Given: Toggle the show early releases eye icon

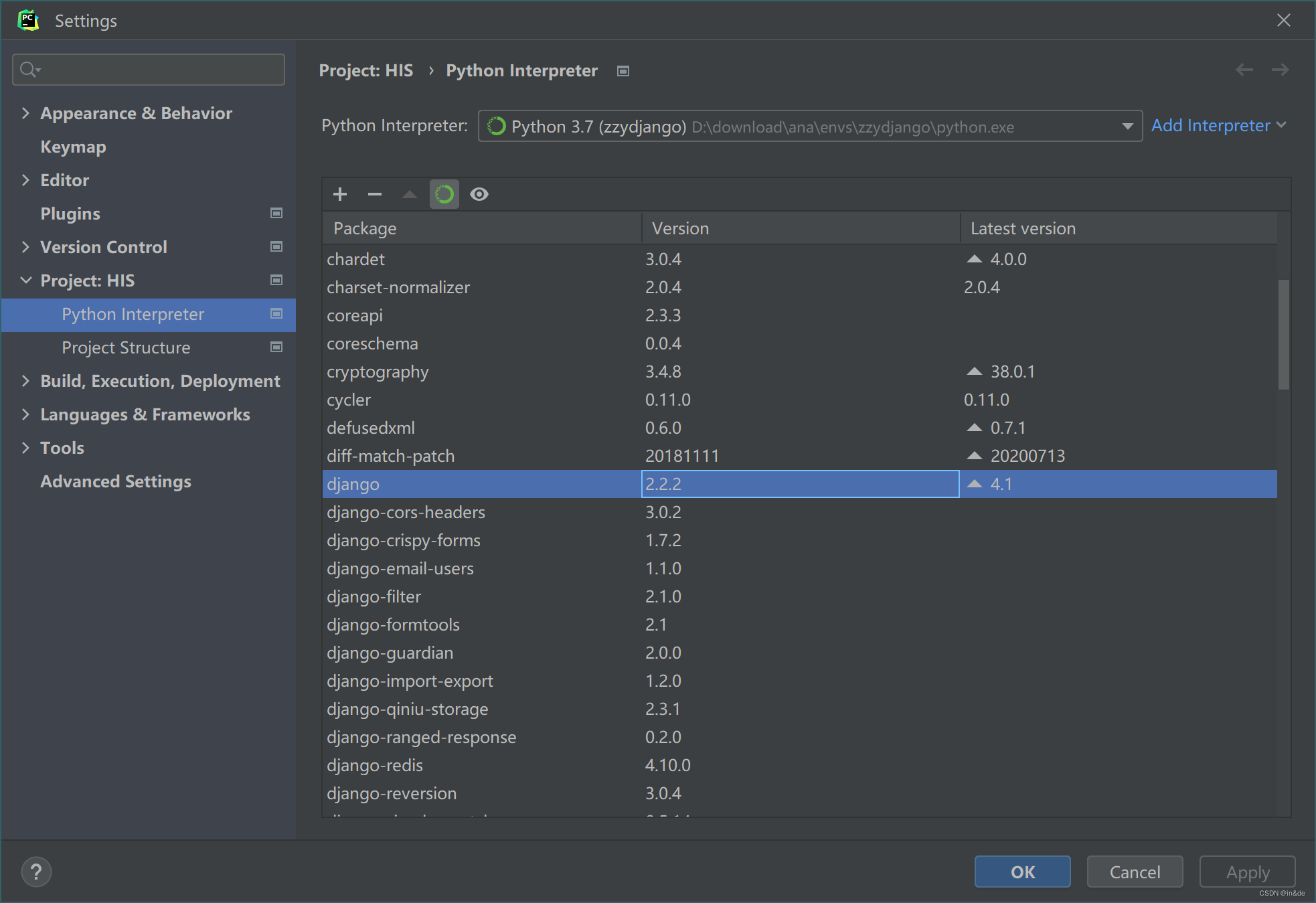Looking at the screenshot, I should click(479, 194).
